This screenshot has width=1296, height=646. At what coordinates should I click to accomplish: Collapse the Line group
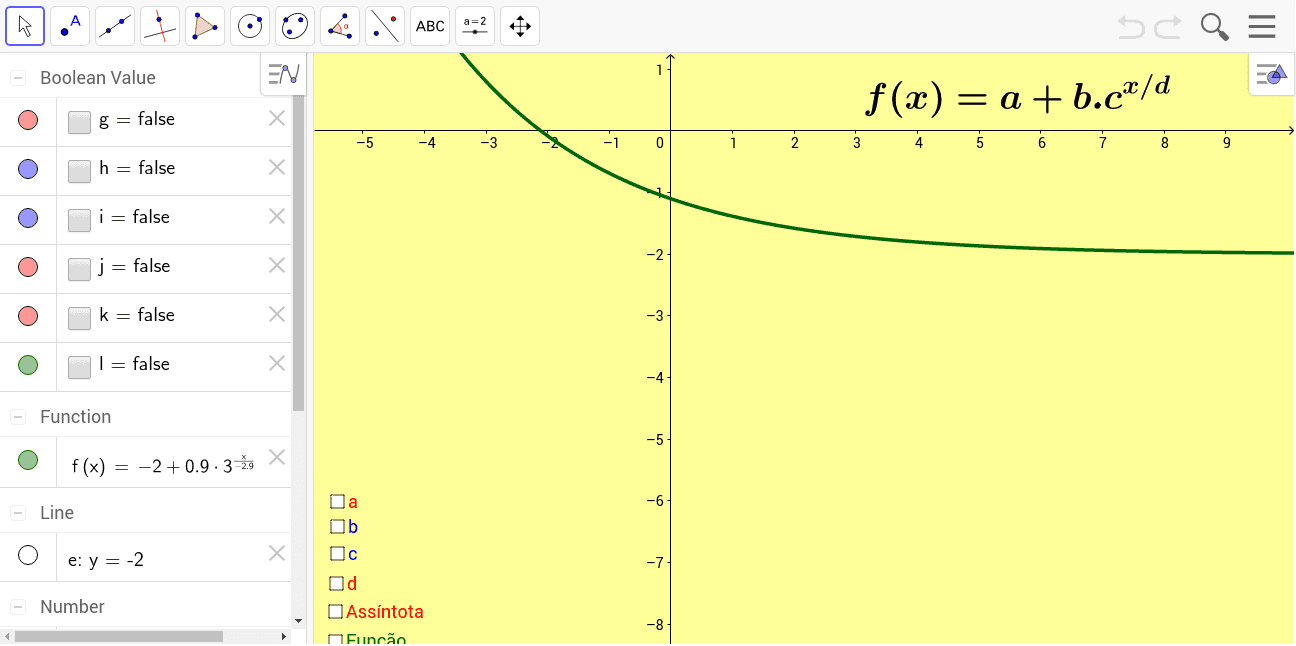point(18,513)
